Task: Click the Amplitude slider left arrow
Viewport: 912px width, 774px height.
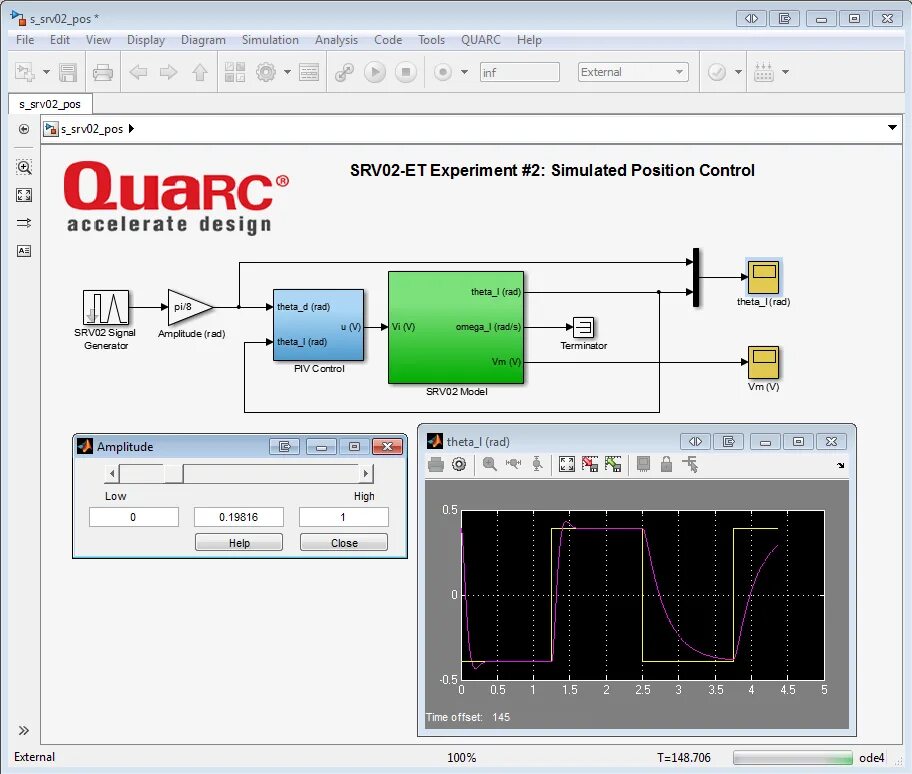Action: [112, 474]
